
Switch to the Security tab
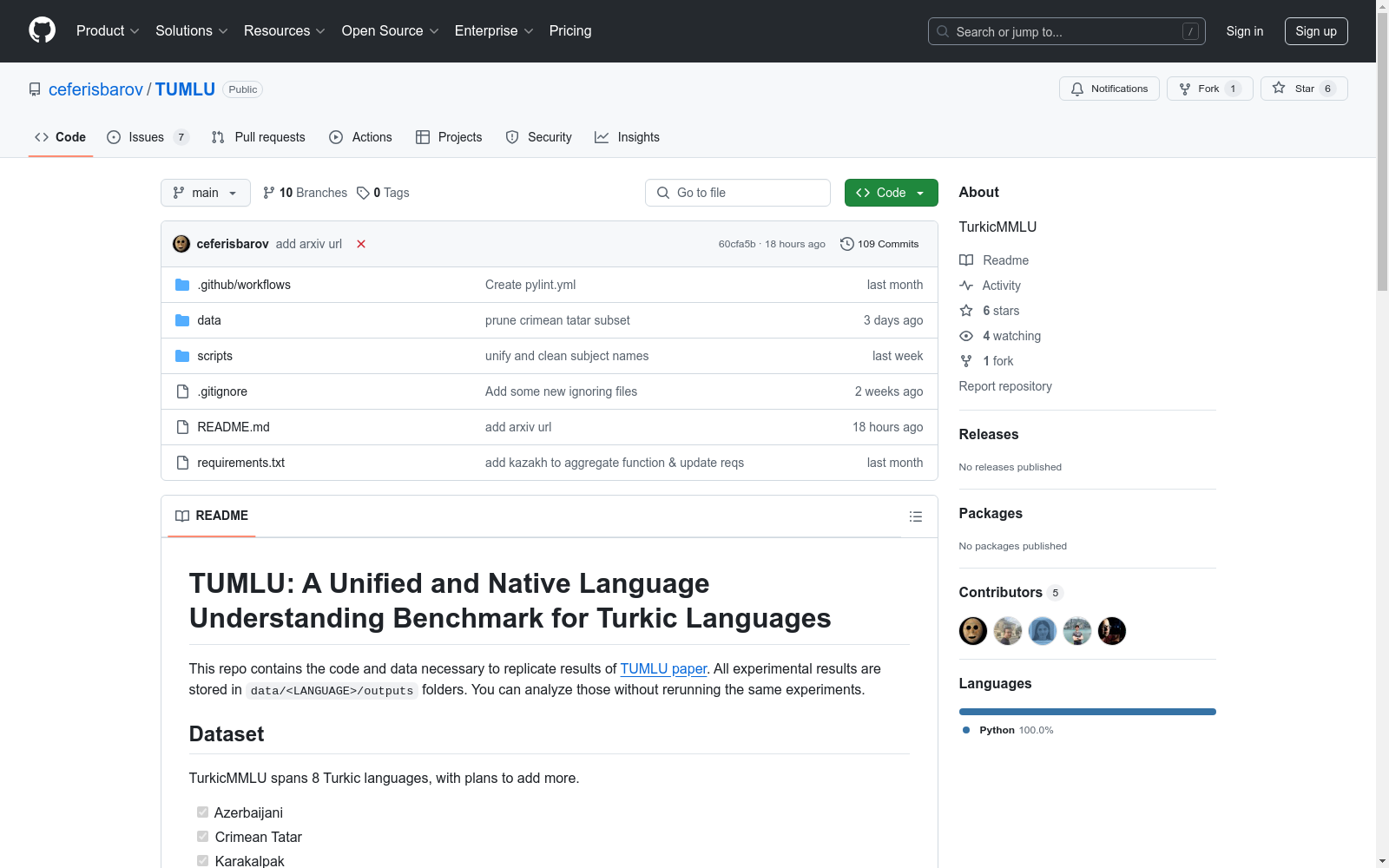click(539, 137)
